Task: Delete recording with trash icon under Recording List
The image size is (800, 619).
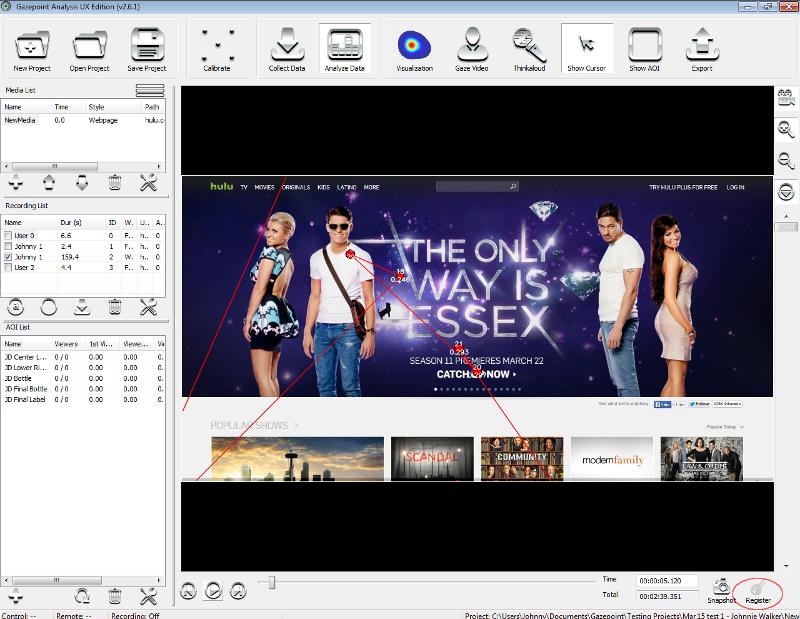Action: (115, 307)
